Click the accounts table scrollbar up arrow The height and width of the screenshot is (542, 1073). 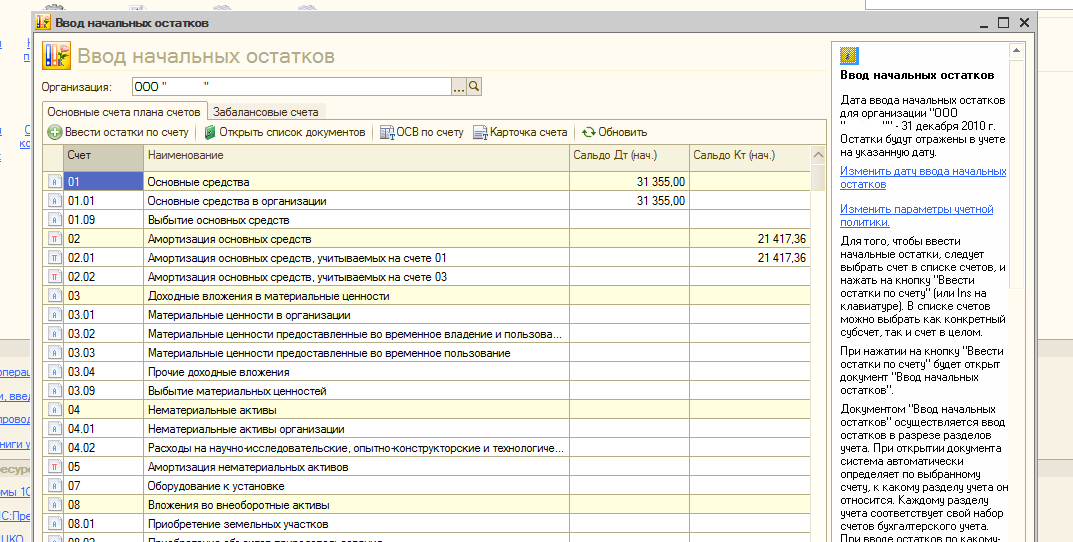click(818, 156)
